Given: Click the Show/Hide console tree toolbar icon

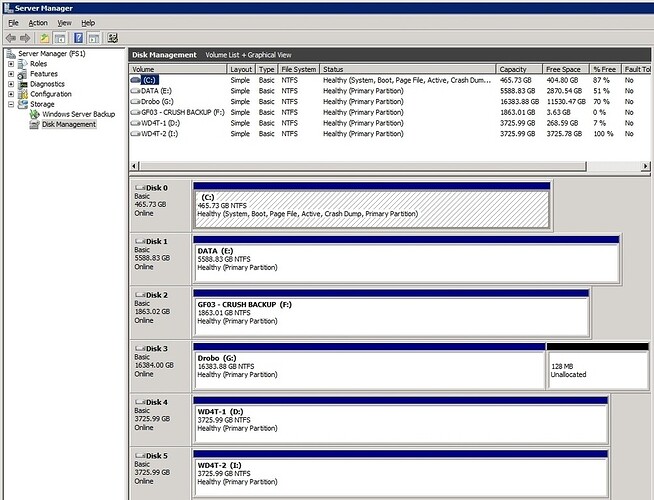Looking at the screenshot, I should 60,38.
